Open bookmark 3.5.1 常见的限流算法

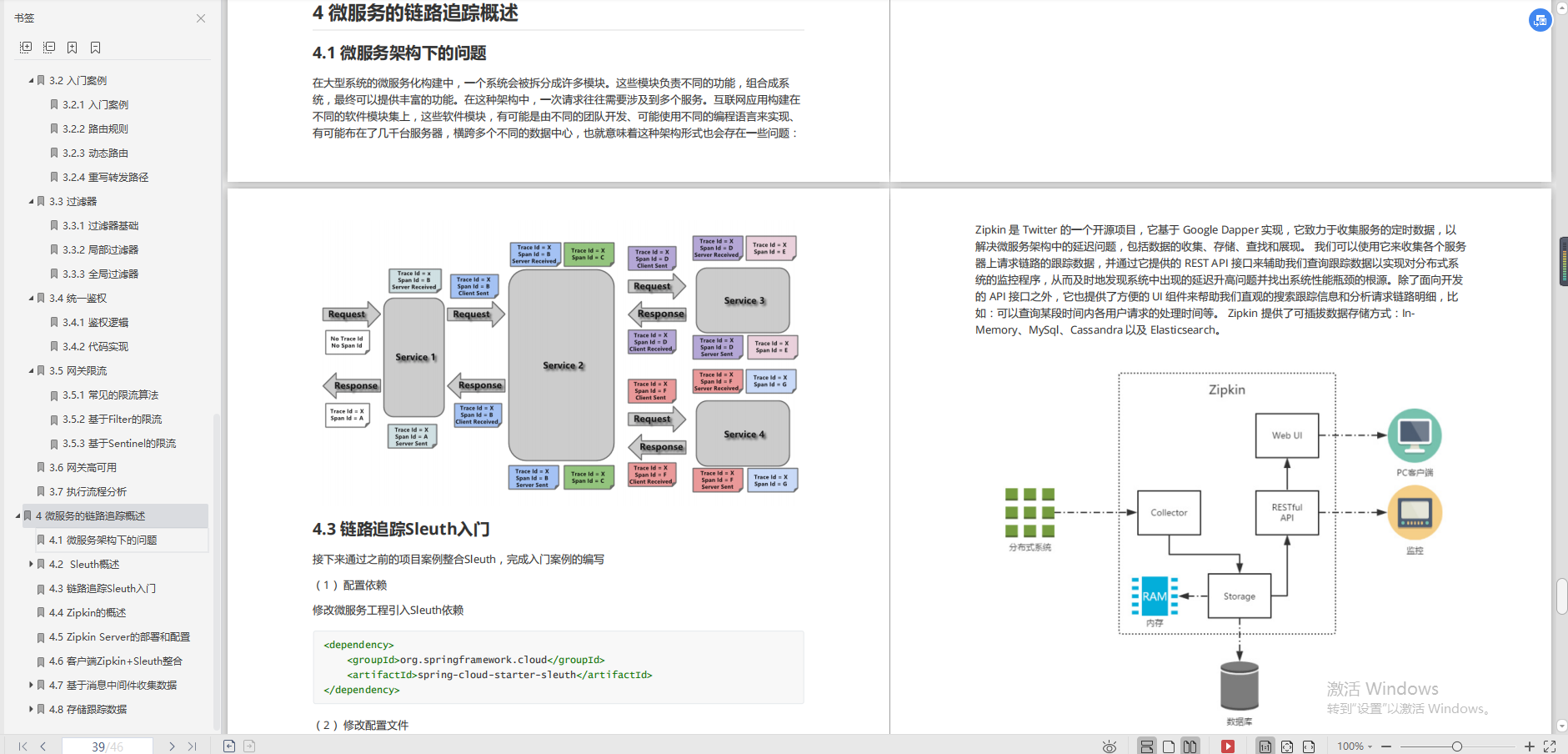coord(110,395)
